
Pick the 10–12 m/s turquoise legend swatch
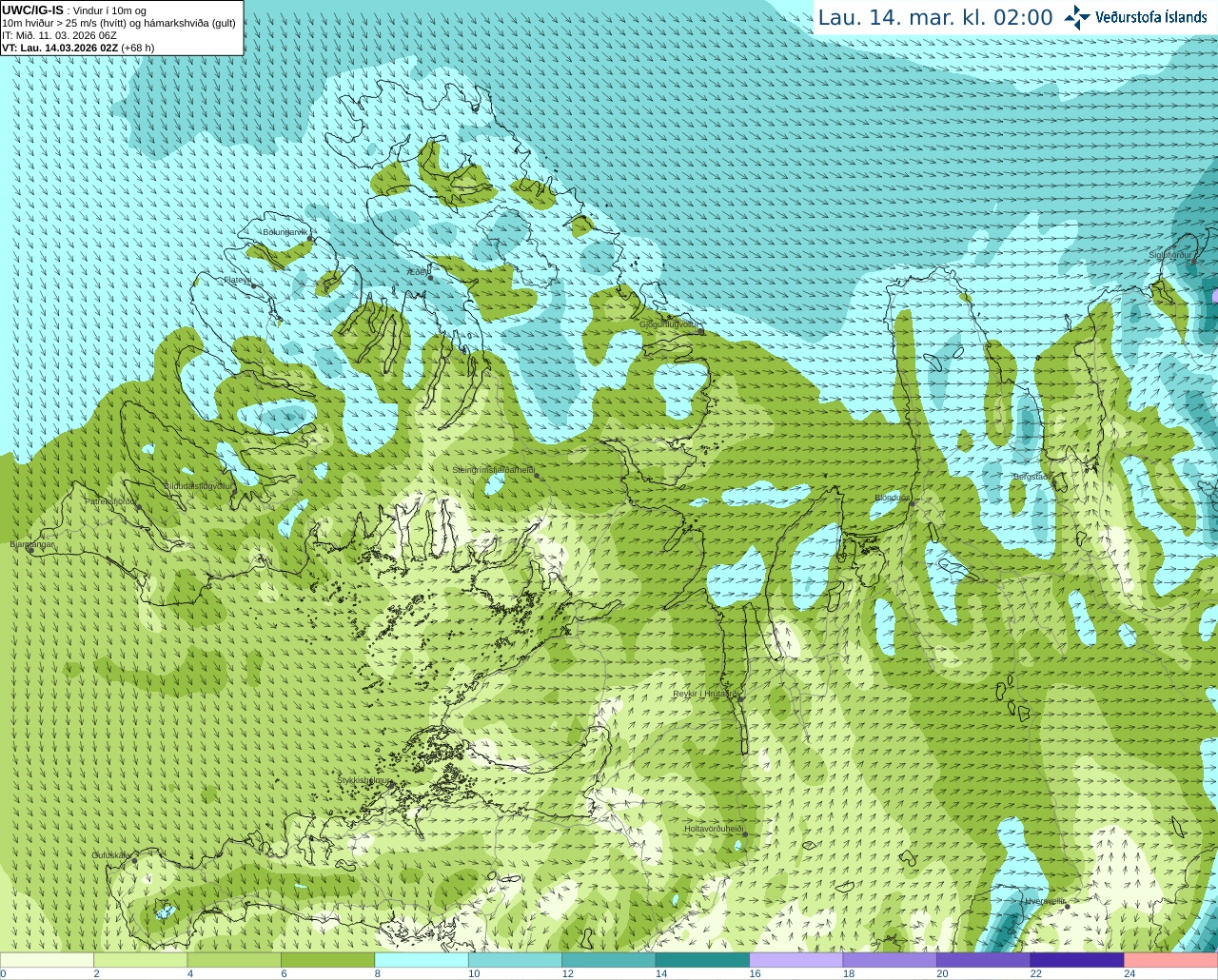point(515,960)
